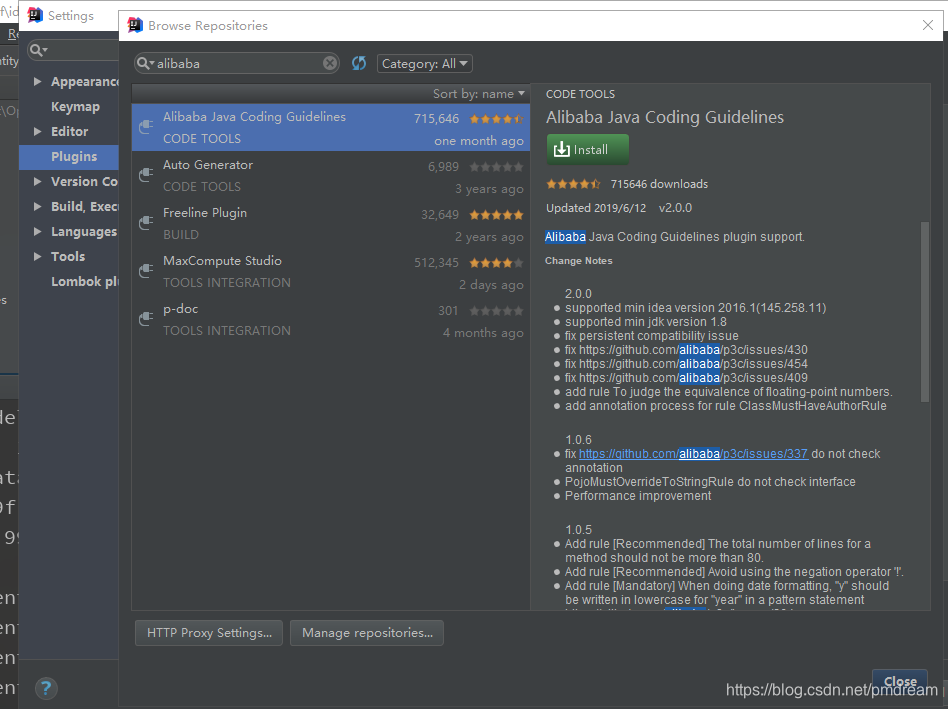948x709 pixels.
Task: Open HTTP Proxy Settings
Action: (x=209, y=633)
